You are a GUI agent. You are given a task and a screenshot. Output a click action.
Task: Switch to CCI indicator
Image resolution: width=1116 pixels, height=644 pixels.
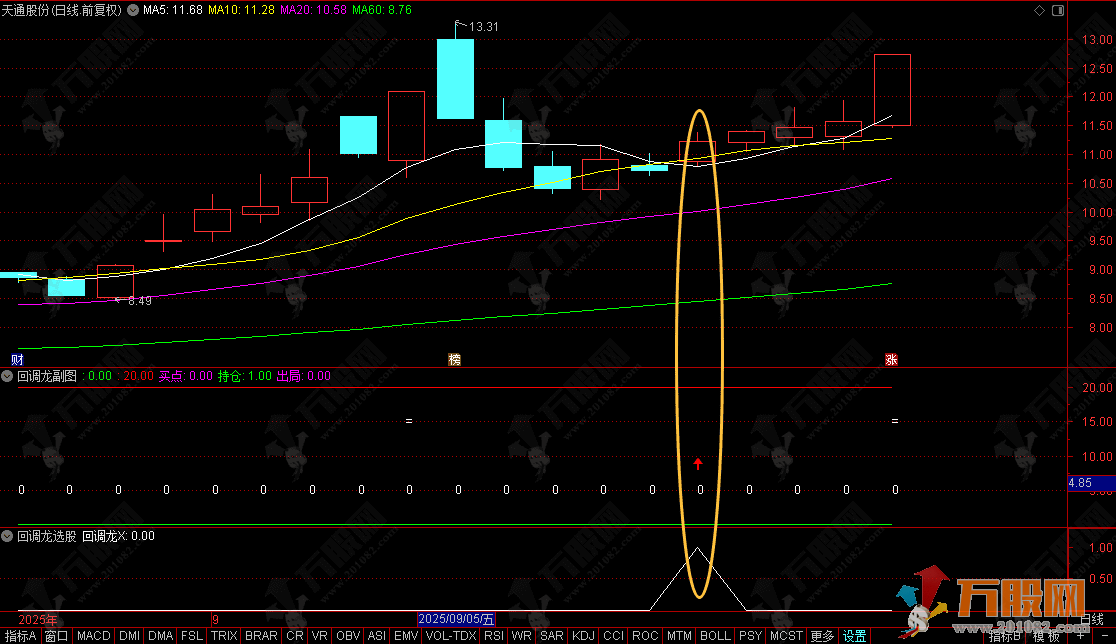point(613,635)
